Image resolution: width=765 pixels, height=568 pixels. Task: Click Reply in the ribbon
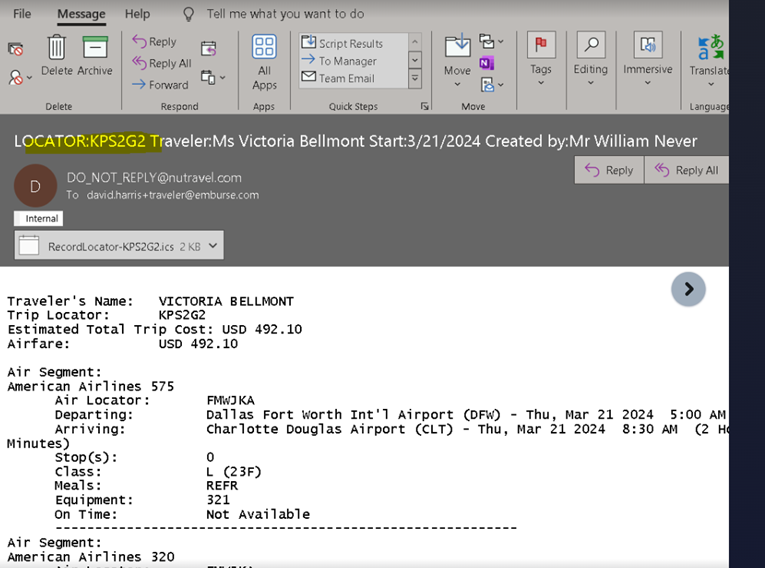(154, 41)
